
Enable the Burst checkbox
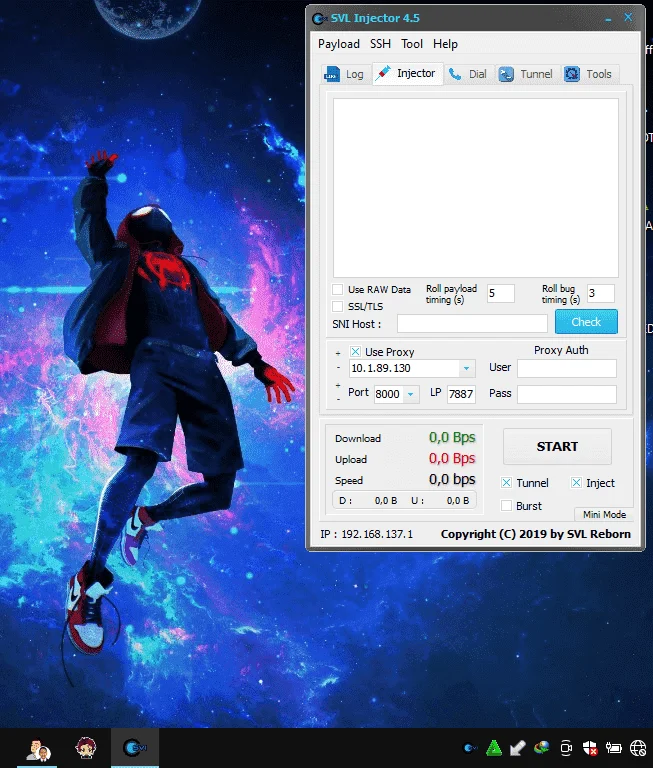(x=507, y=505)
